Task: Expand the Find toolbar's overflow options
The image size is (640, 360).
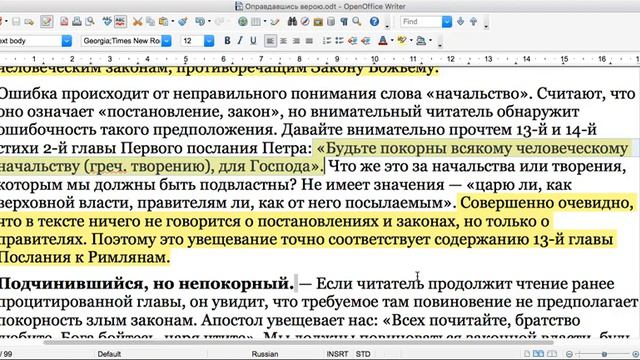Action: [486, 27]
